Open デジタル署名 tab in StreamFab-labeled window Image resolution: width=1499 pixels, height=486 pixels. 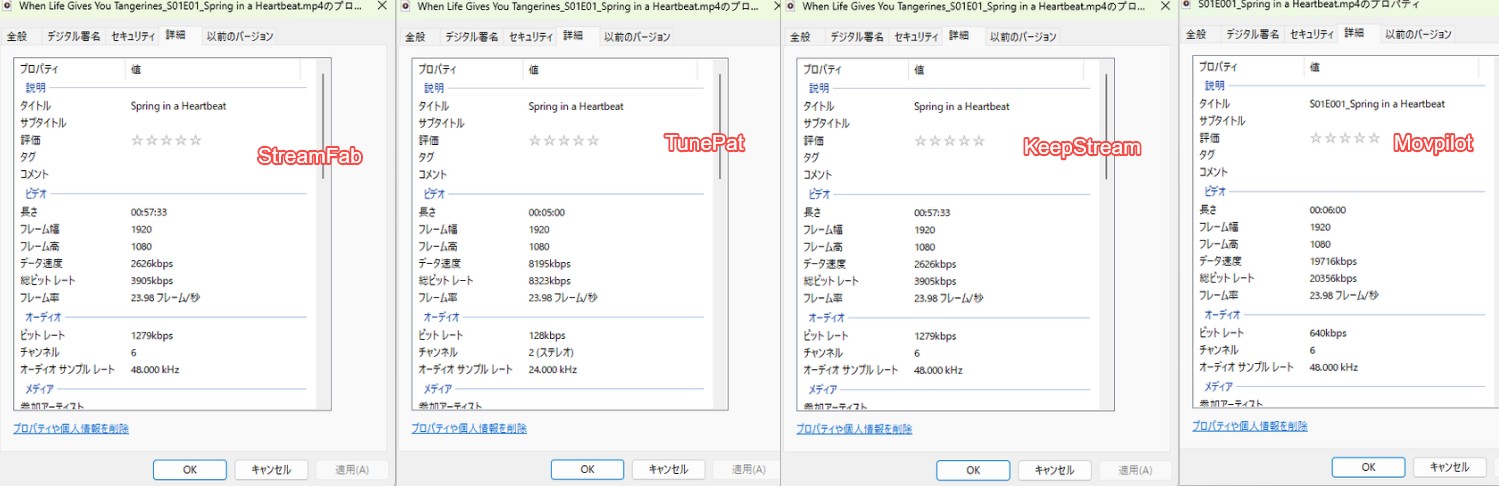point(74,37)
